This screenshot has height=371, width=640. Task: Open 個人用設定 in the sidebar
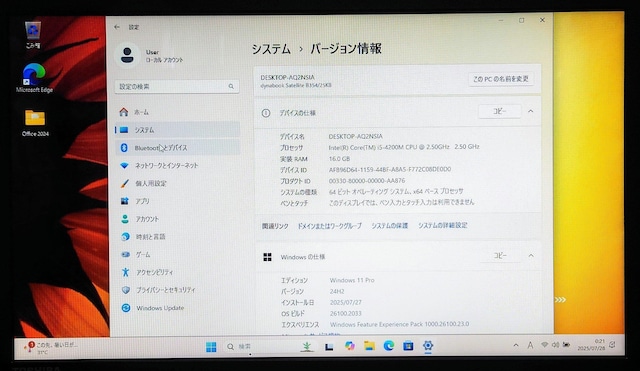coord(177,183)
